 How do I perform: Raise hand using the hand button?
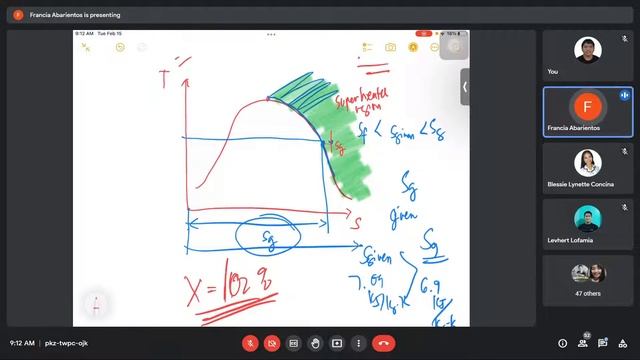315,343
